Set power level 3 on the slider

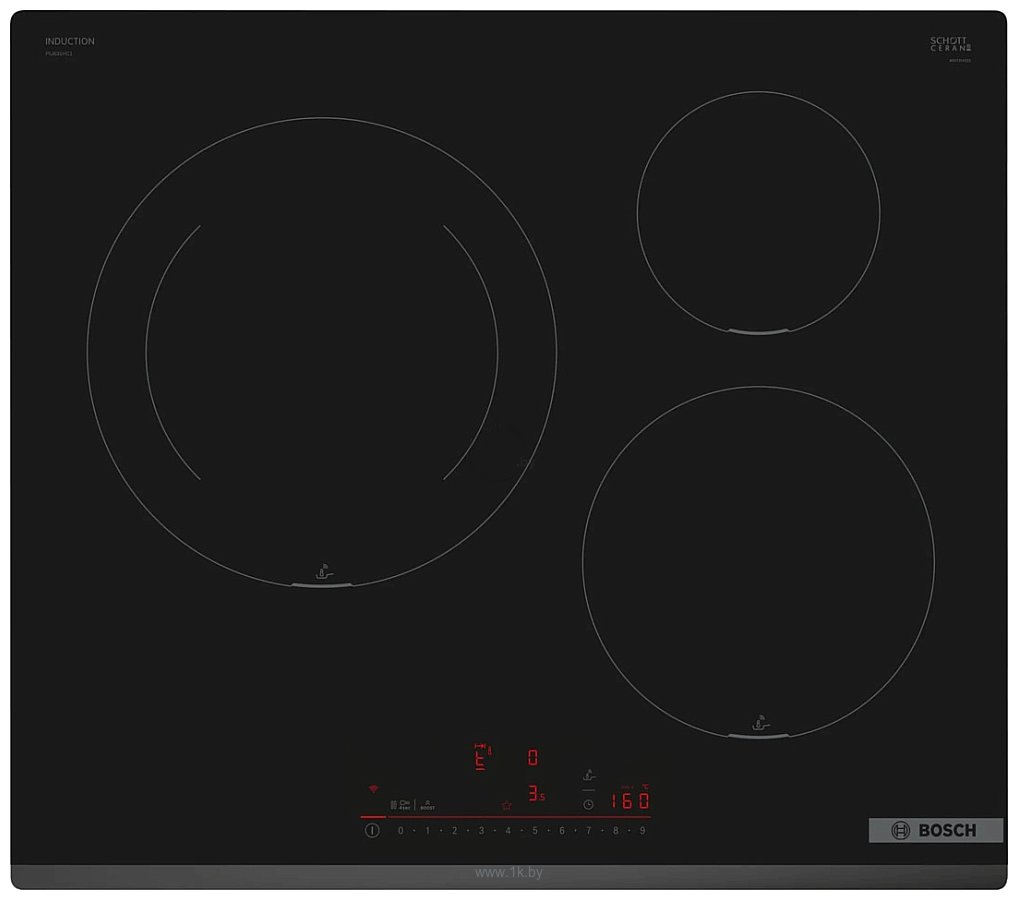pyautogui.click(x=481, y=831)
